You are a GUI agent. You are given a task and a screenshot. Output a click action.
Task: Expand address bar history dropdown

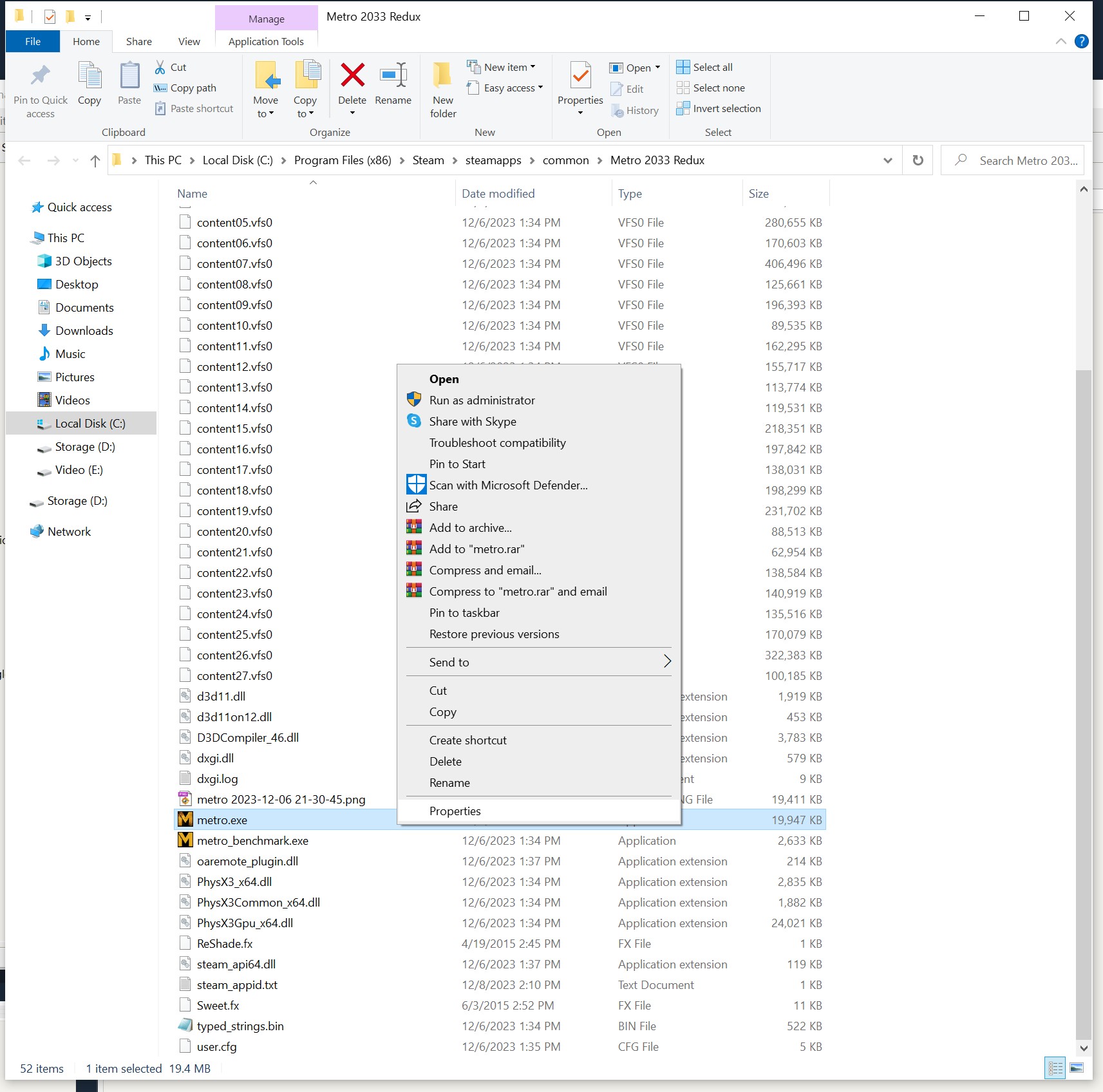click(888, 160)
